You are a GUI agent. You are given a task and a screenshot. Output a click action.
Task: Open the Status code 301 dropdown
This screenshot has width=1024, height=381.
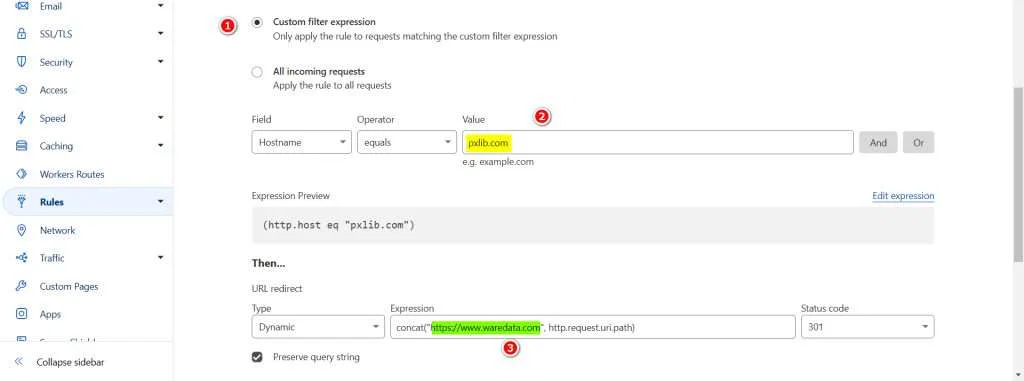coord(867,327)
